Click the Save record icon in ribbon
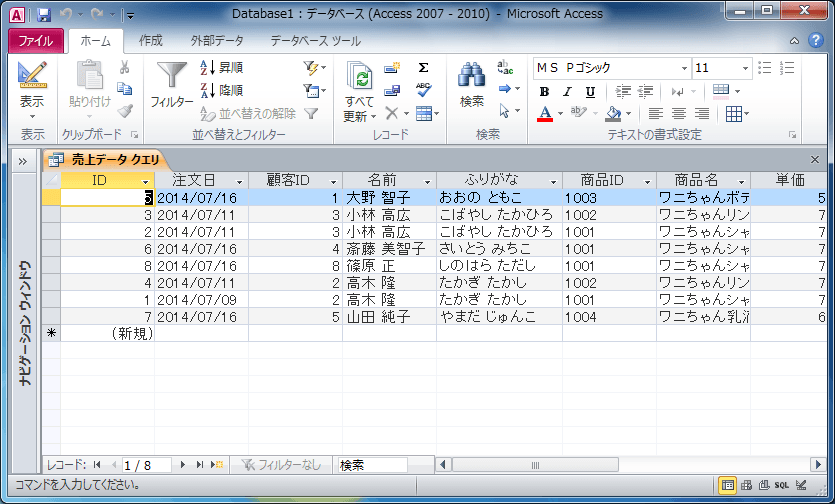 392,90
